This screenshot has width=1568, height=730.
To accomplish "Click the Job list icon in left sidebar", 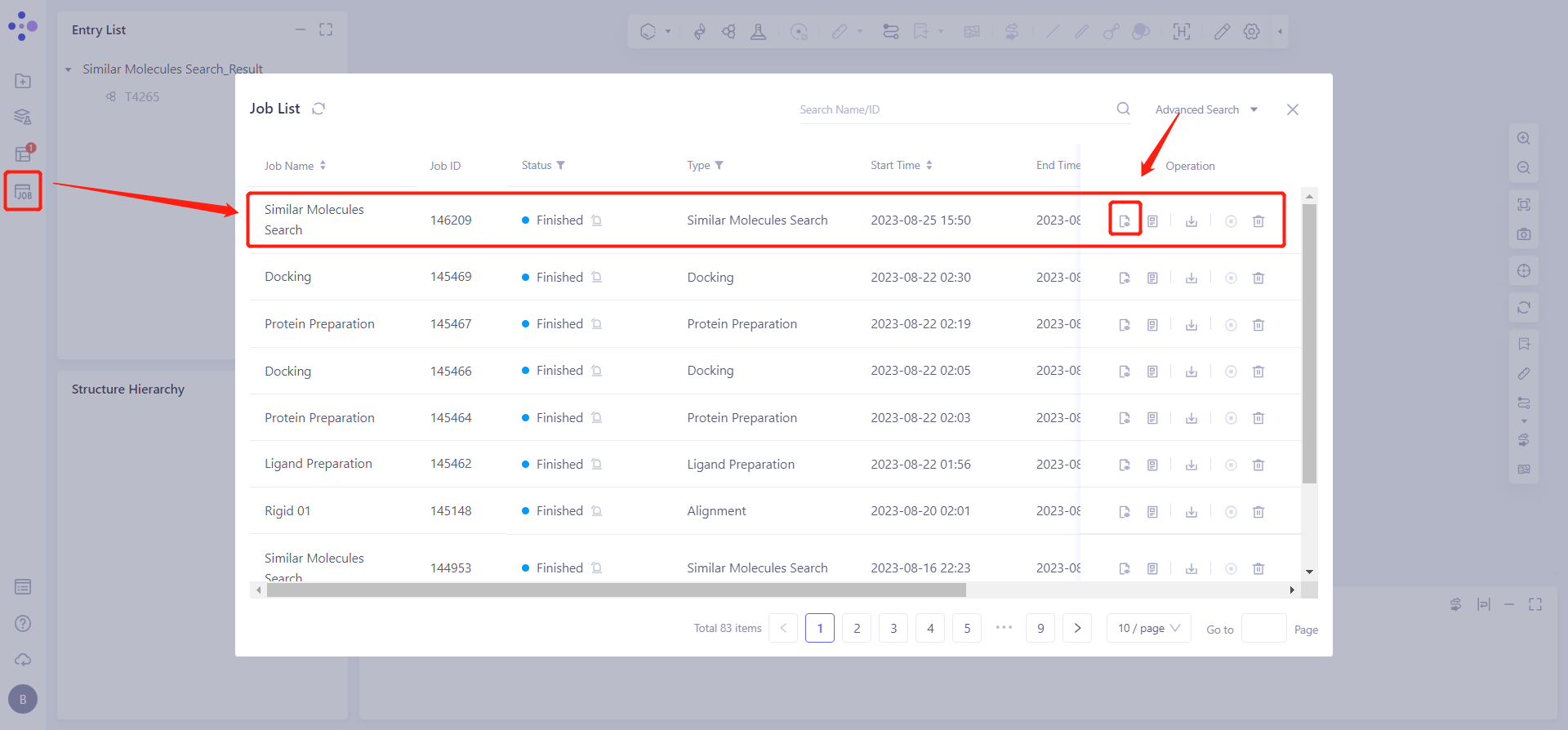I will tap(23, 192).
